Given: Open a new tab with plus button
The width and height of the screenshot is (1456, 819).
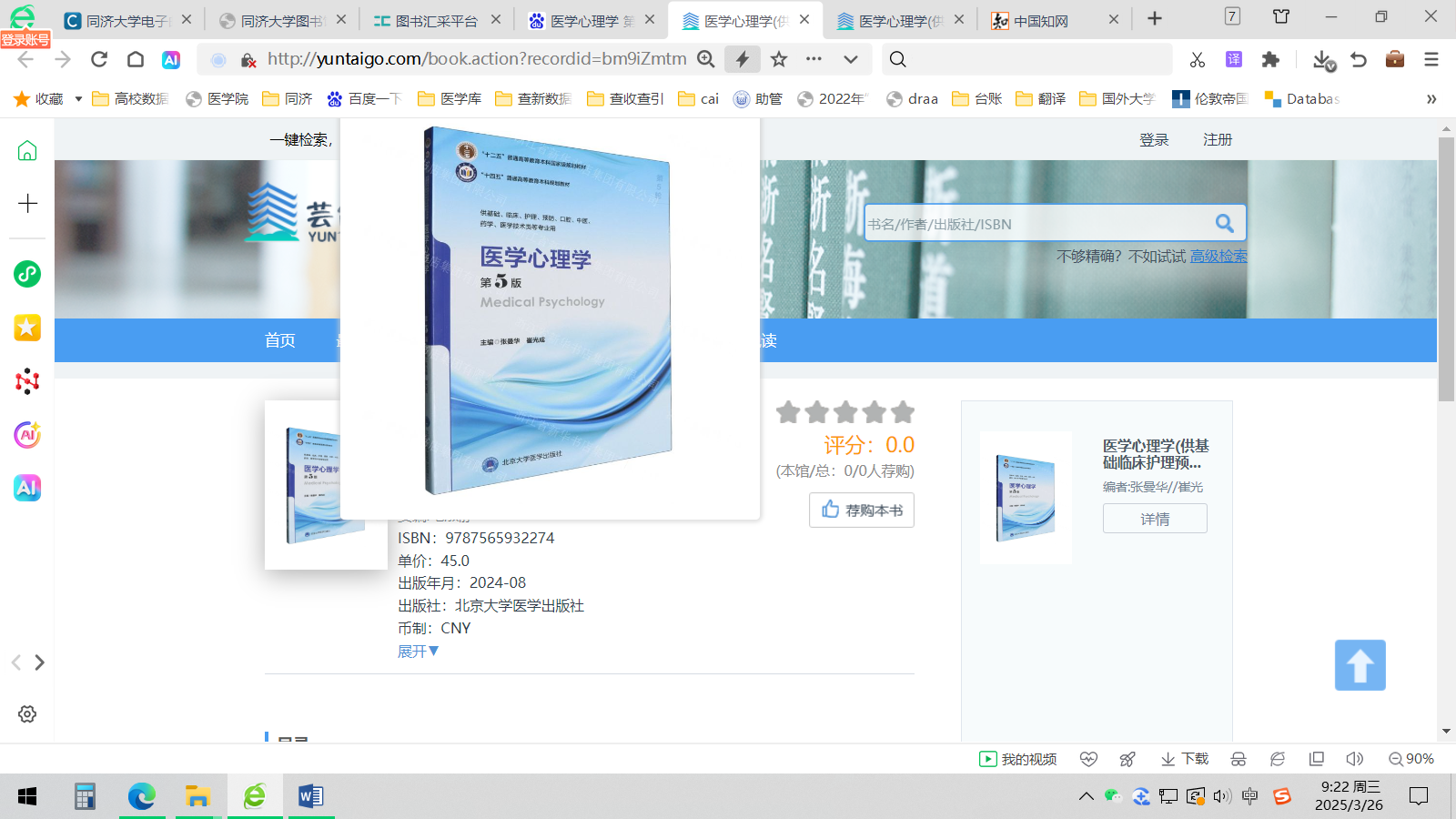Looking at the screenshot, I should (1155, 18).
